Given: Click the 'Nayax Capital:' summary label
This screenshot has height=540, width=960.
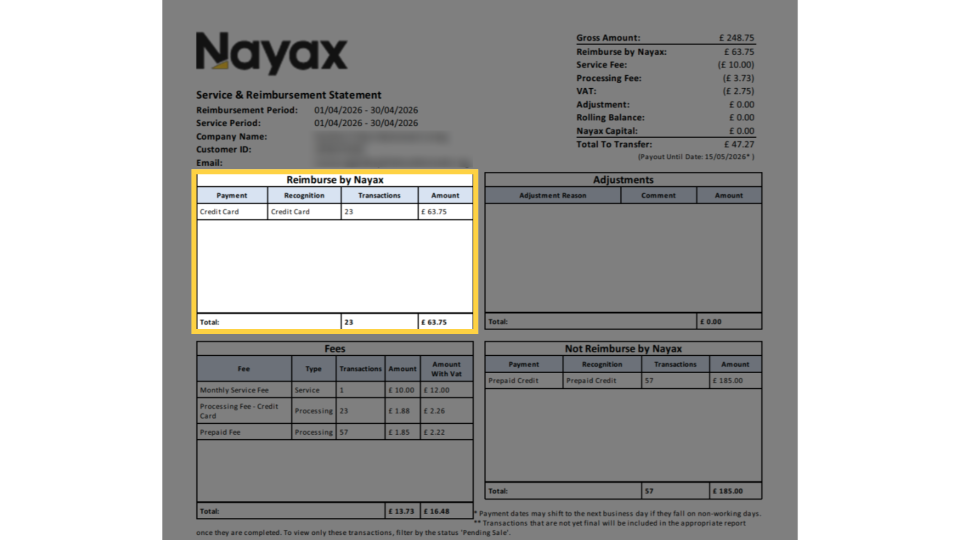Looking at the screenshot, I should [x=607, y=131].
